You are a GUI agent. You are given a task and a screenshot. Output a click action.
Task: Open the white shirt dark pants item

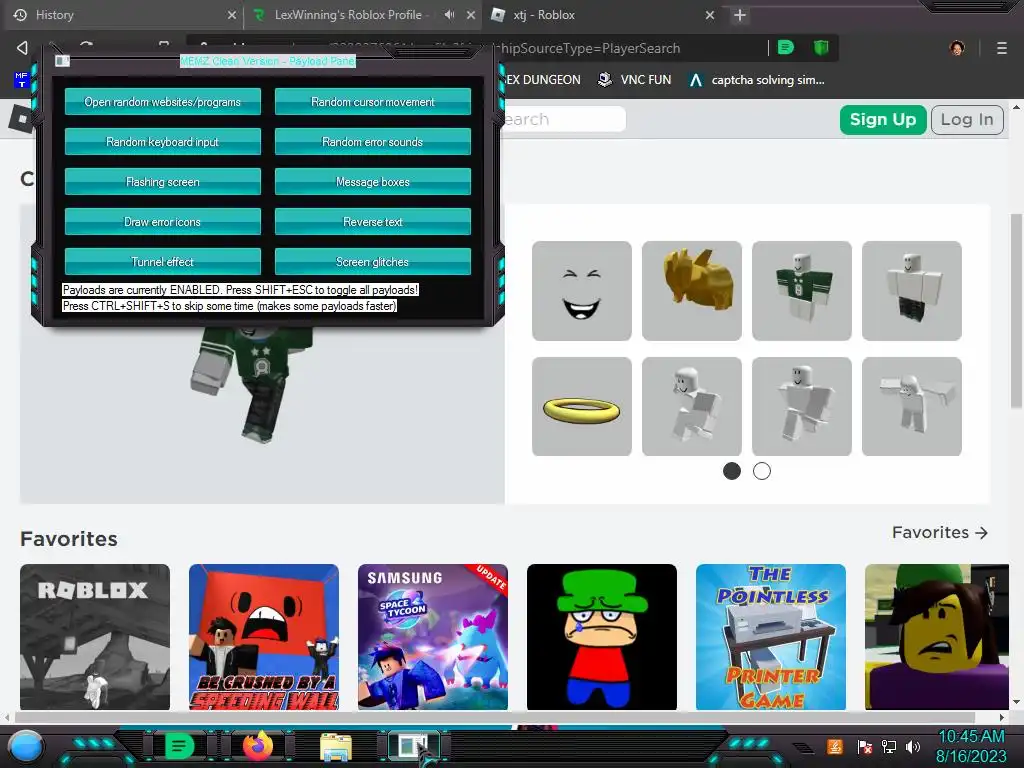point(912,291)
